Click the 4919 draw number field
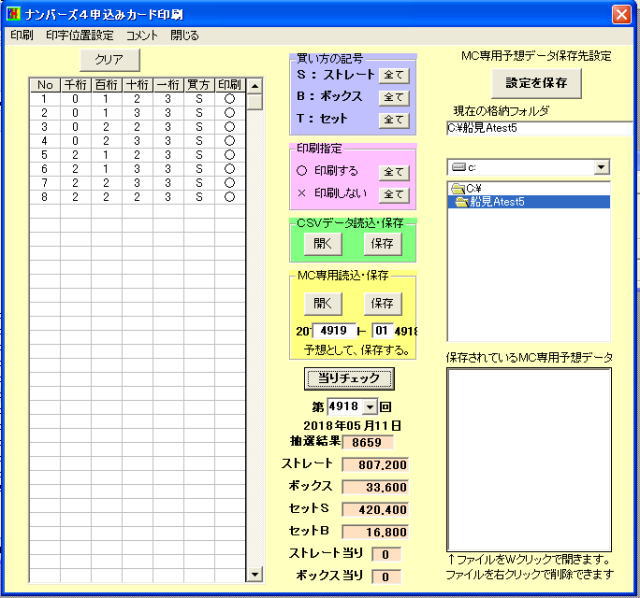The width and height of the screenshot is (640, 598). point(333,330)
